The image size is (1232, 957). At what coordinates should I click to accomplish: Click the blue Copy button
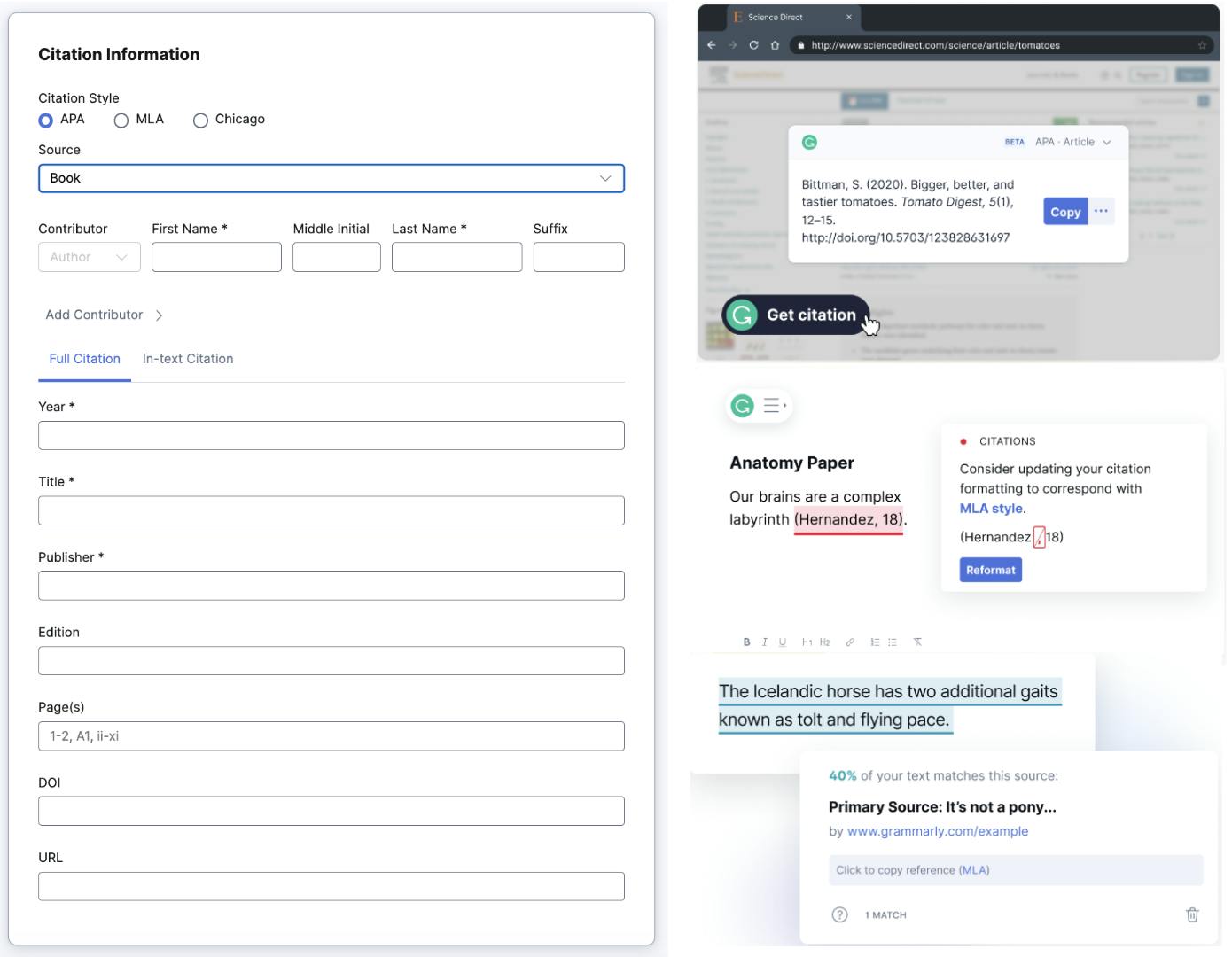[x=1064, y=212]
